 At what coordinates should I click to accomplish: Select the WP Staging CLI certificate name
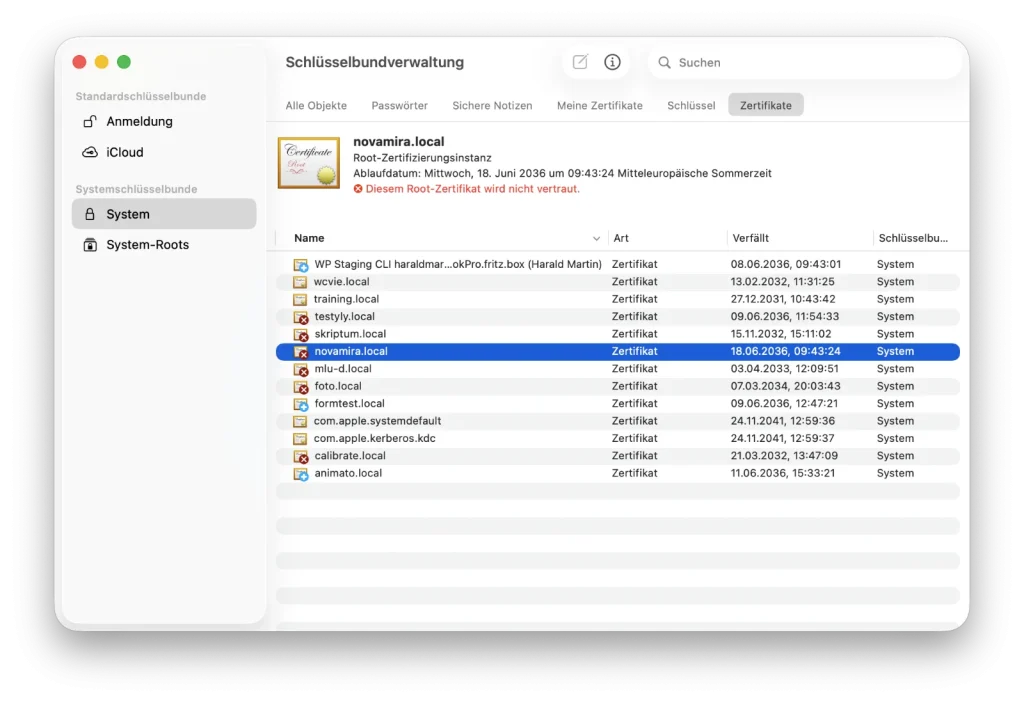(458, 265)
